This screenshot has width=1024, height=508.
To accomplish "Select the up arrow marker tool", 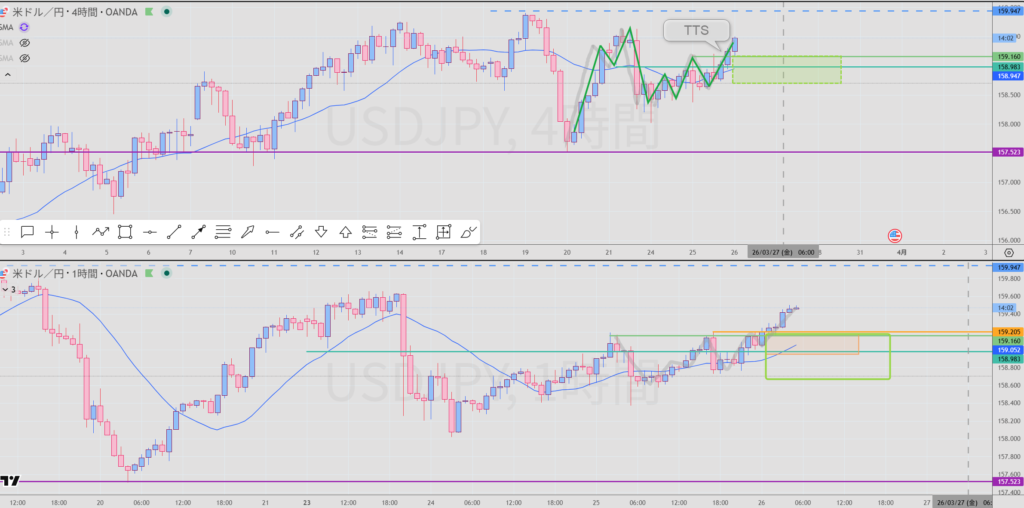I will coord(345,232).
